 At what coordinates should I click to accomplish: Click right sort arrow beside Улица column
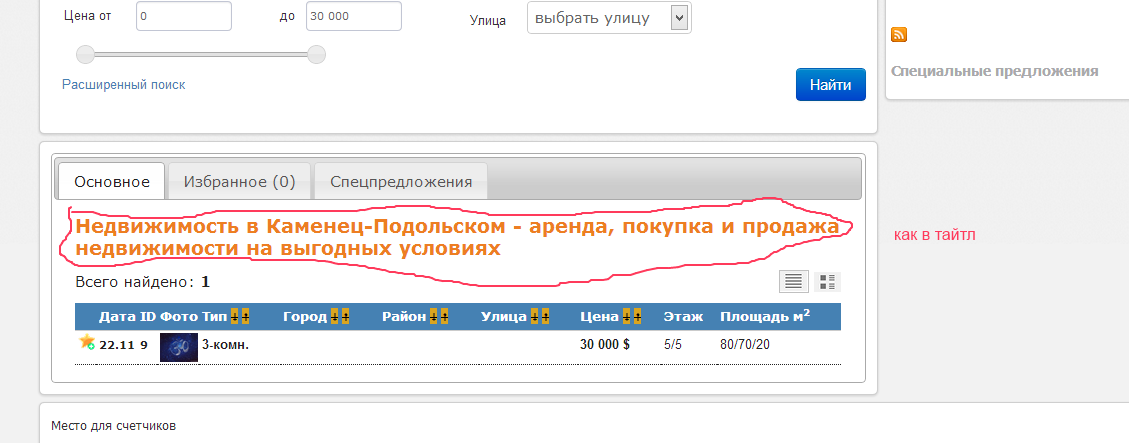click(x=545, y=316)
